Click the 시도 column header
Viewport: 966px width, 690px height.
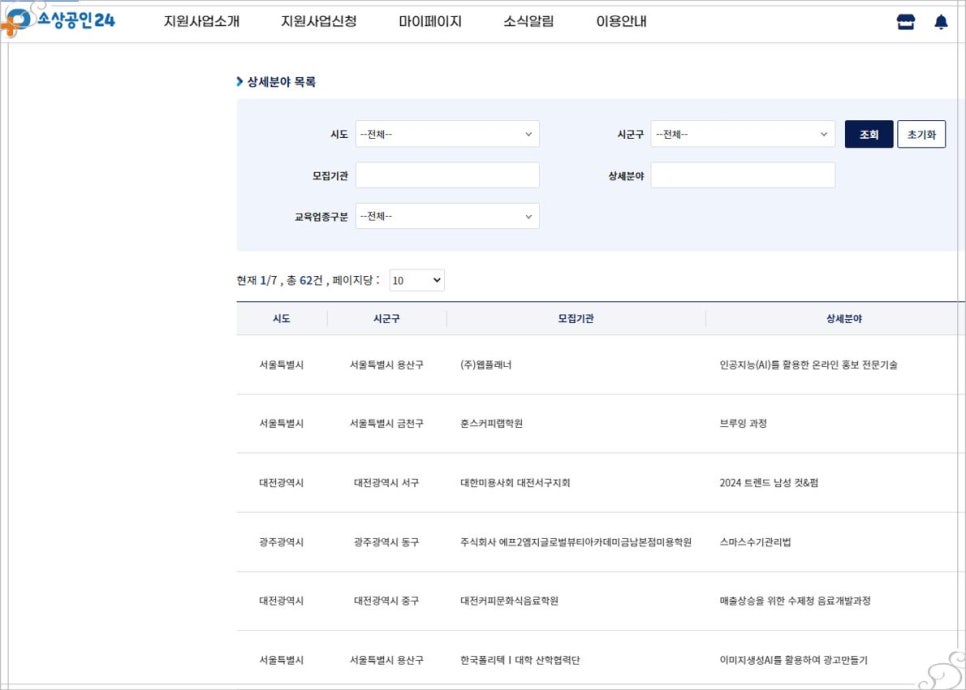click(282, 319)
